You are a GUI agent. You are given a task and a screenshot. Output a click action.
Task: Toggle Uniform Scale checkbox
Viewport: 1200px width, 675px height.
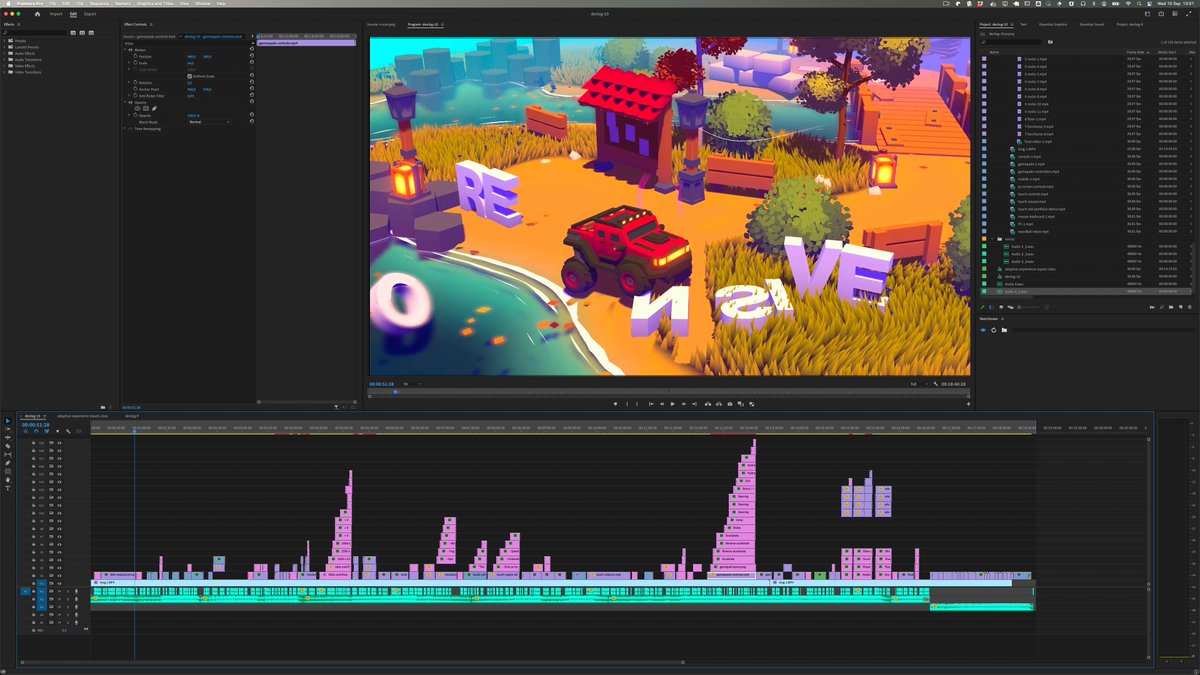(189, 76)
